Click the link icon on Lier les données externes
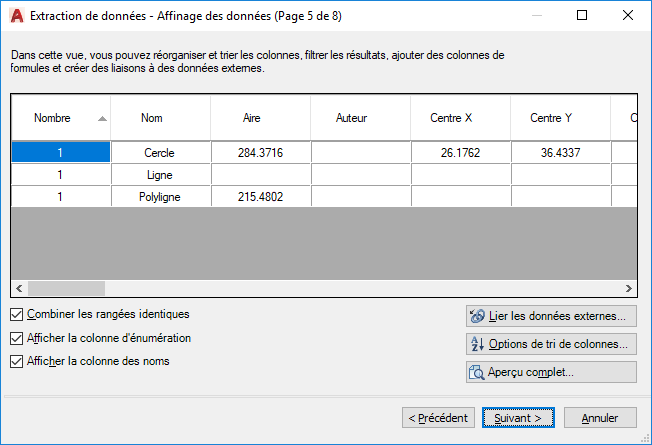 pos(477,316)
